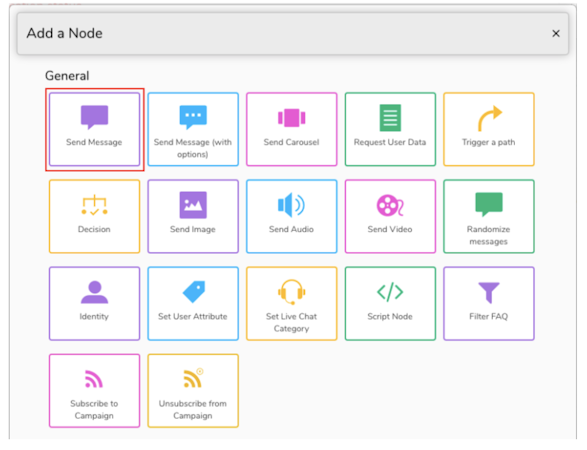Viewport: 587px width, 450px height.
Task: Choose Set User Attribute tag node
Action: (193, 304)
